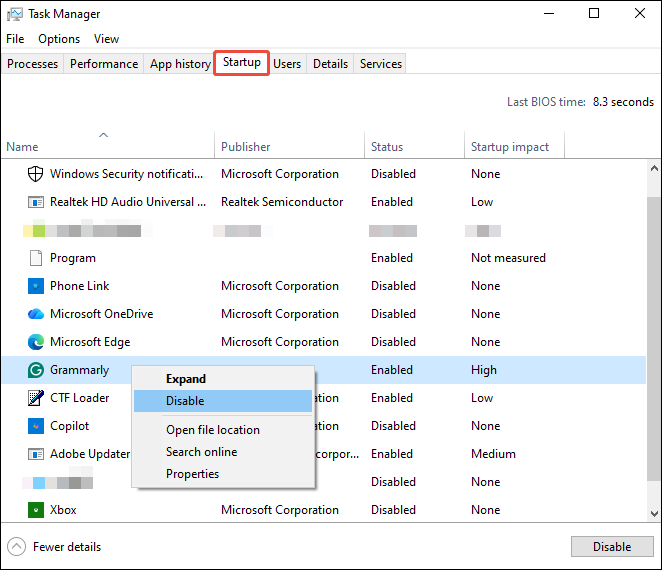Switch to the Users tab

coord(287,64)
